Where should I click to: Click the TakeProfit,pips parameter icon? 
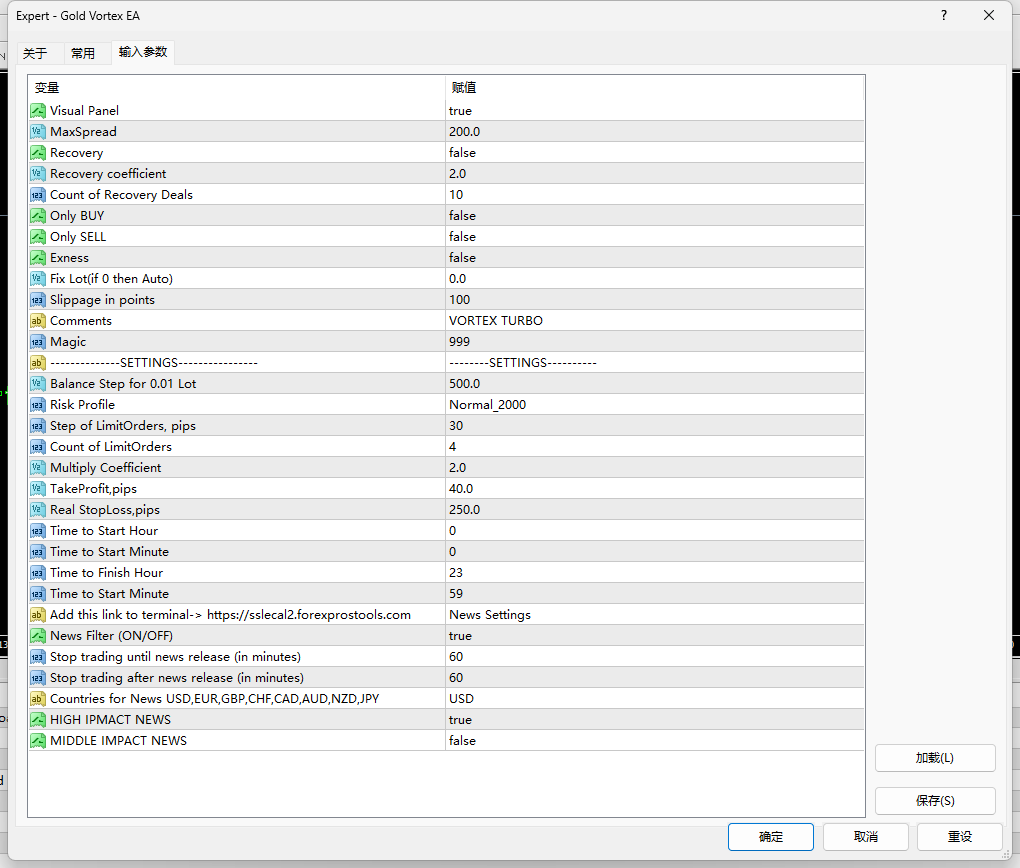click(38, 489)
